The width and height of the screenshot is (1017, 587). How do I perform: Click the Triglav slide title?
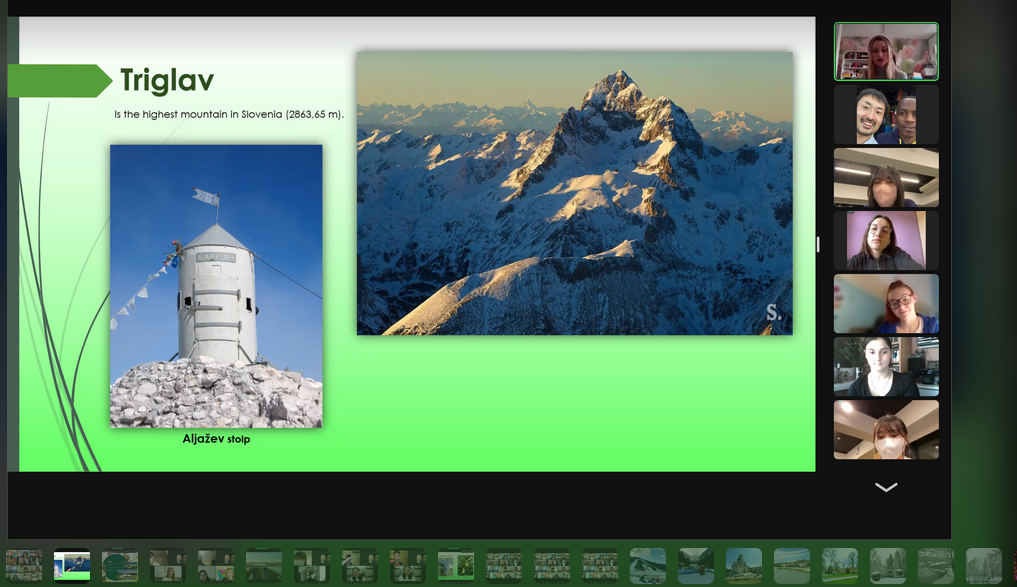click(167, 80)
